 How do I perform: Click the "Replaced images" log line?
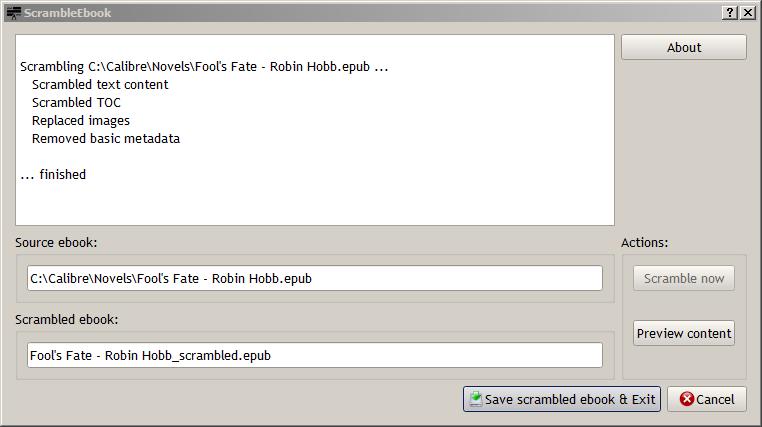point(81,121)
